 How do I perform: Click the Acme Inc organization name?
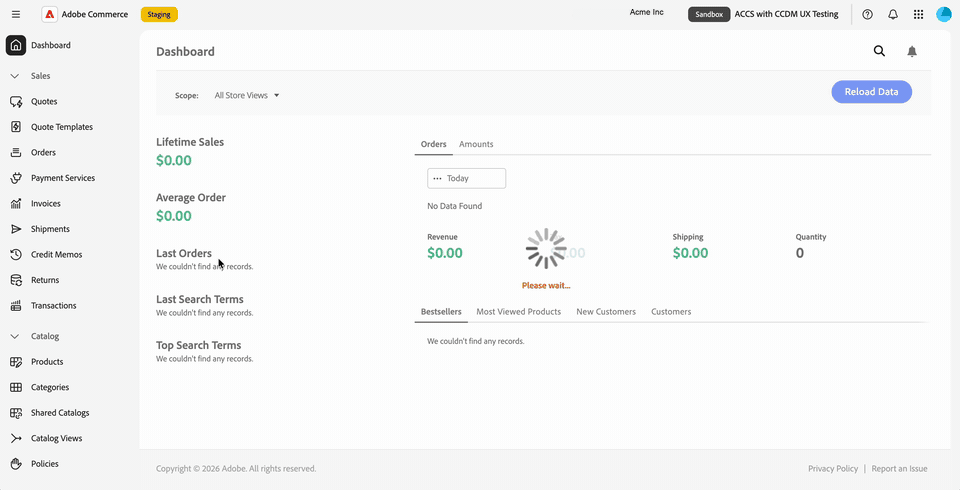point(647,12)
